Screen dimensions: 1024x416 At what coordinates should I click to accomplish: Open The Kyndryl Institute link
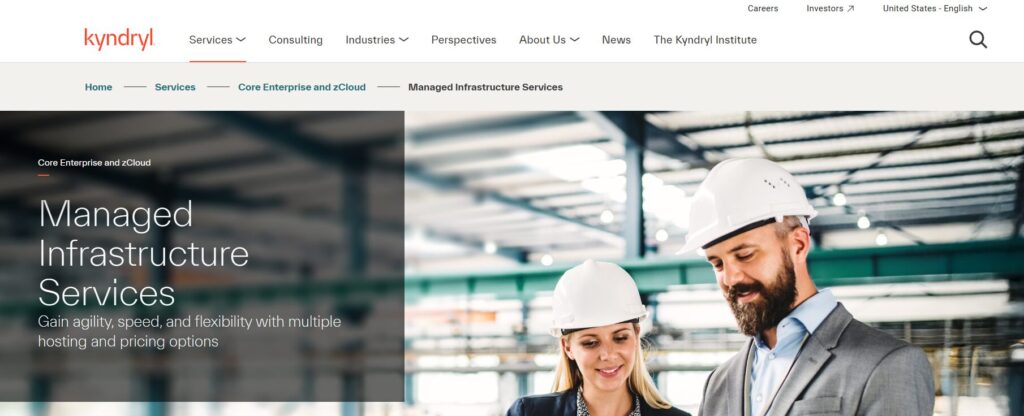point(705,40)
